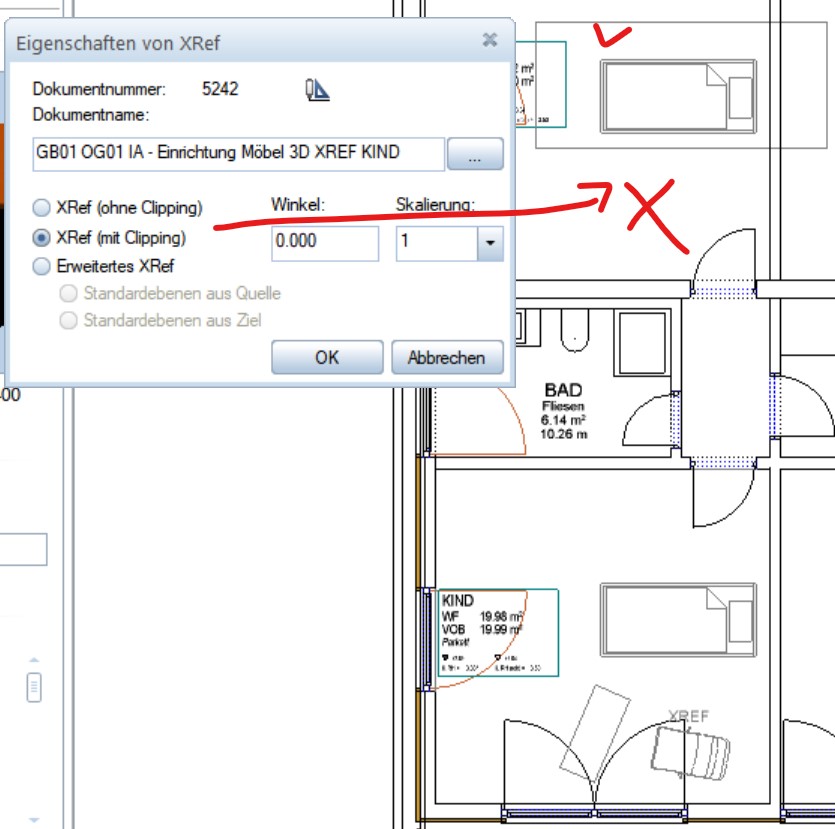
Task: Click the KIND room label stamp
Action: click(x=494, y=632)
